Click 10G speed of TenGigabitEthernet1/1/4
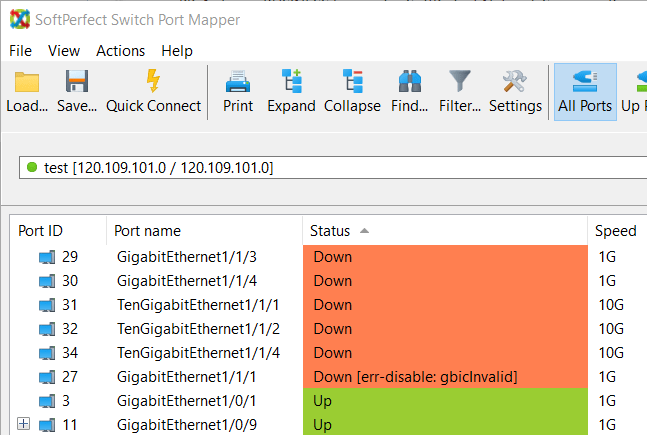647x435 pixels. tap(611, 353)
